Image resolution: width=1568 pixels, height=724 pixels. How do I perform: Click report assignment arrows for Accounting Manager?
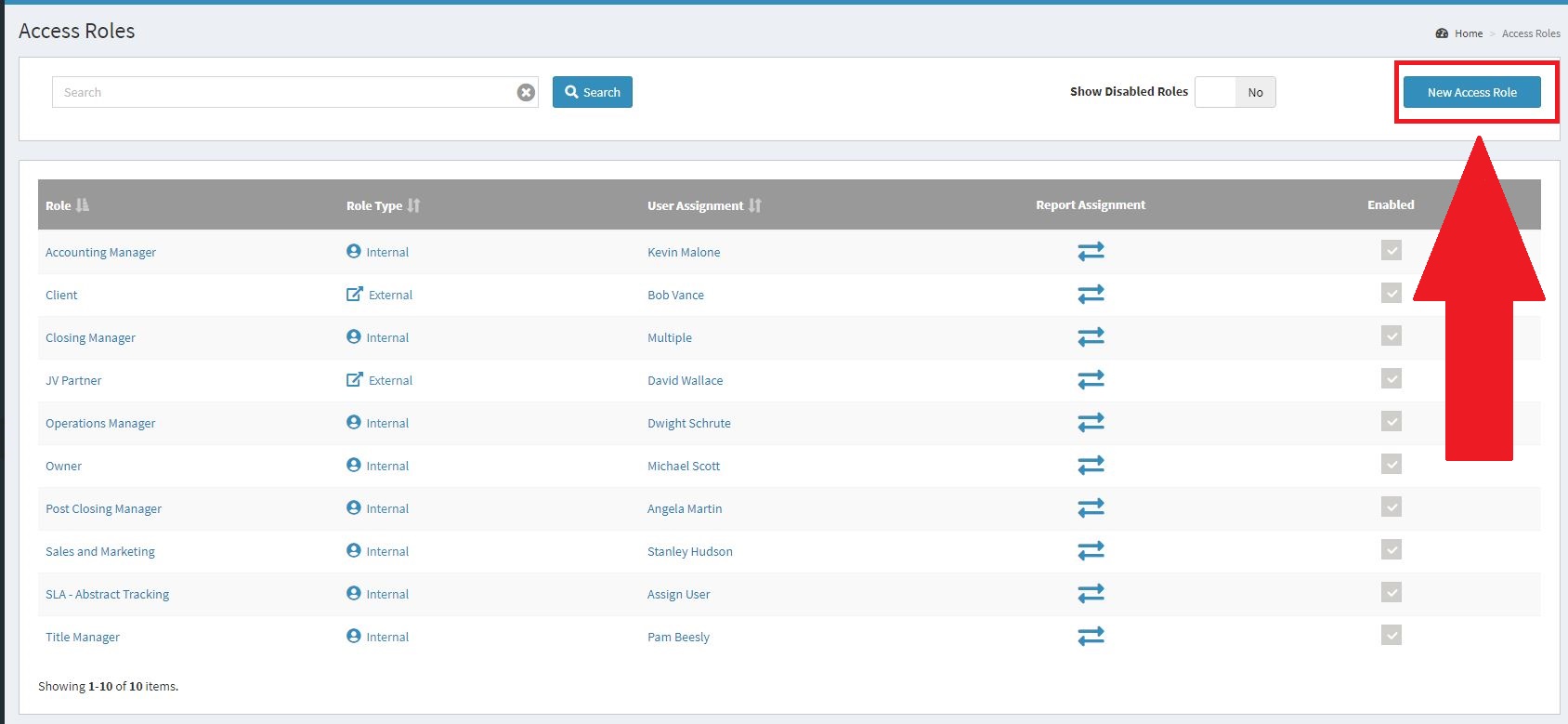(x=1091, y=252)
